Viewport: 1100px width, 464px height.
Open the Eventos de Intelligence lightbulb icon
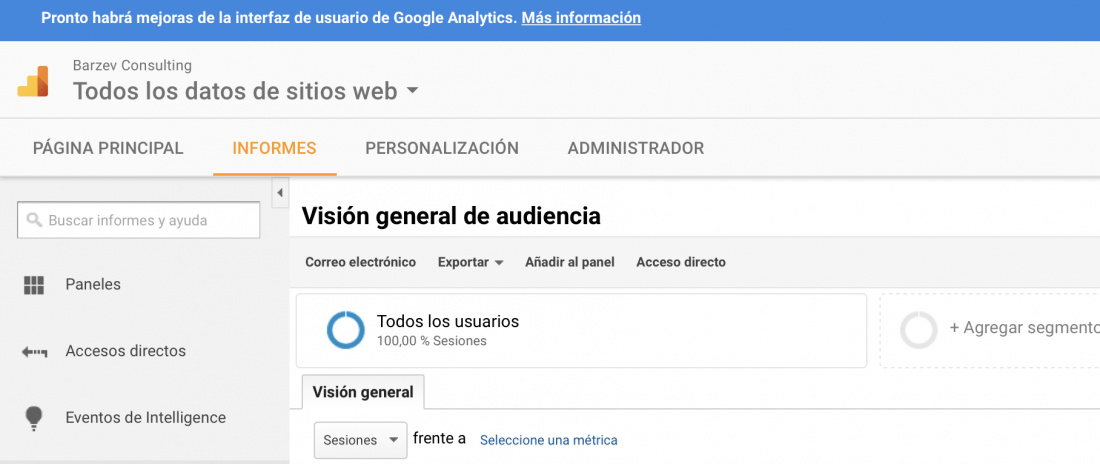pos(34,418)
